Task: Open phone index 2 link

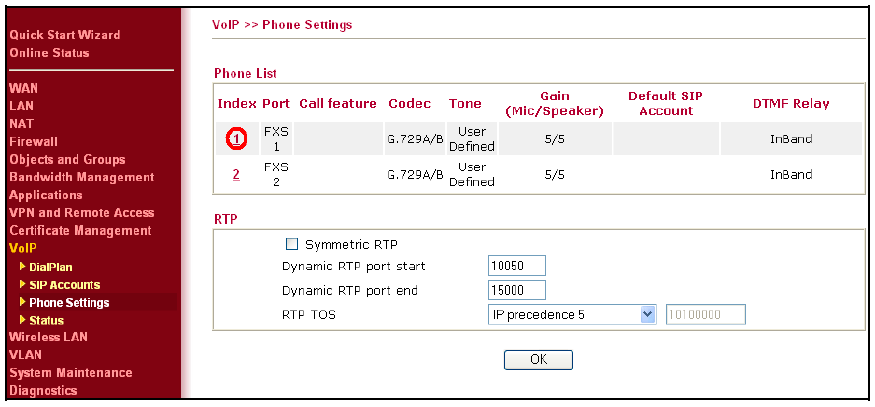Action: (236, 174)
